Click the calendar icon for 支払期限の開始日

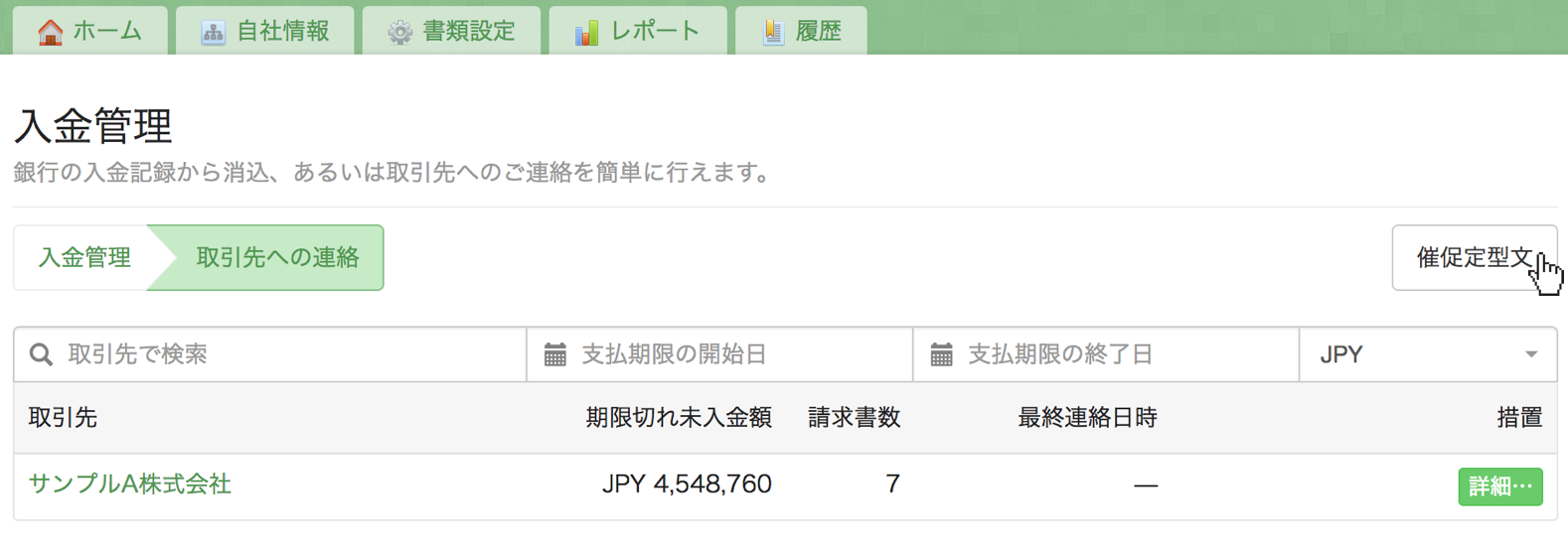point(555,354)
